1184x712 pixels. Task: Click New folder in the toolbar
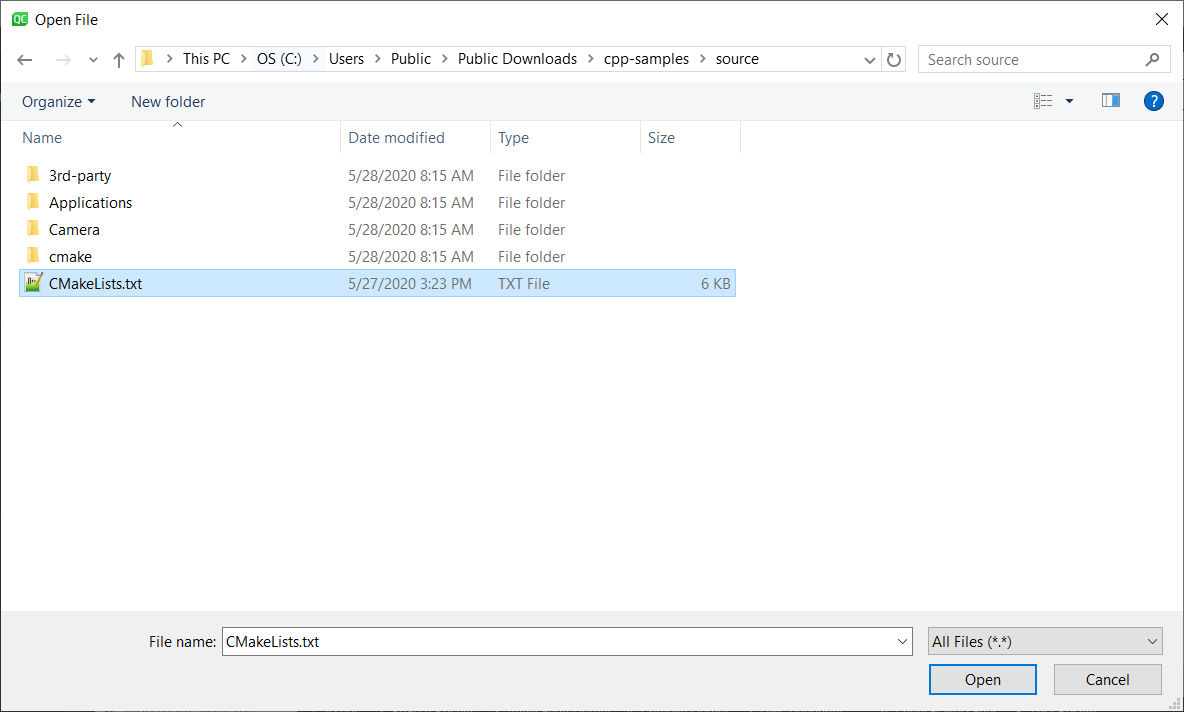(x=168, y=101)
